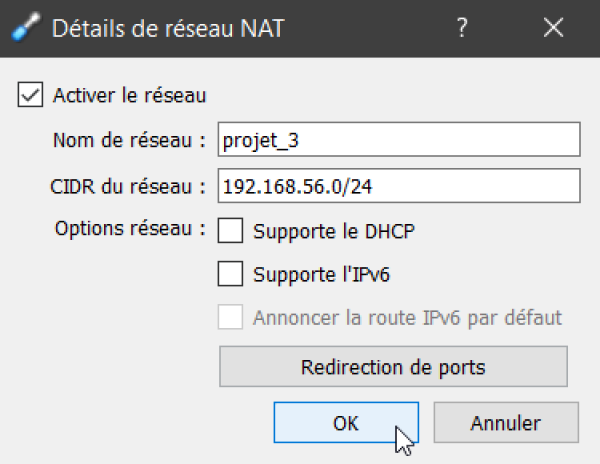600x464 pixels.
Task: Click the 'Supporte le DHCP' label text
Action: (x=334, y=231)
